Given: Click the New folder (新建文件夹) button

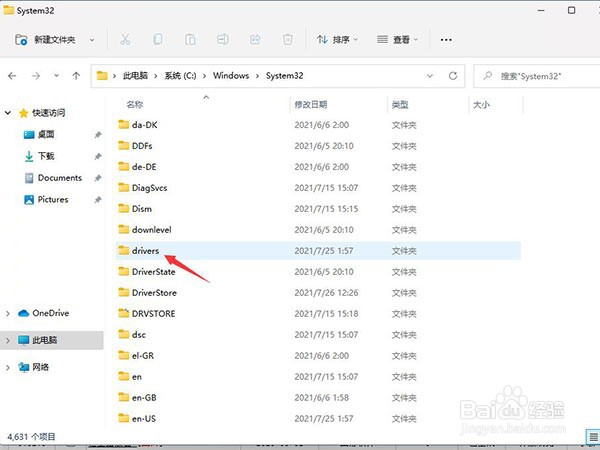Looking at the screenshot, I should (x=45, y=40).
